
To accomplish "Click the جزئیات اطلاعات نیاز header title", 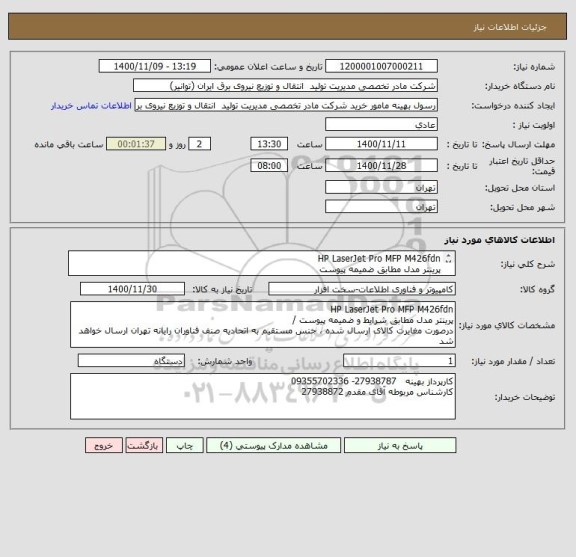I will [510, 27].
